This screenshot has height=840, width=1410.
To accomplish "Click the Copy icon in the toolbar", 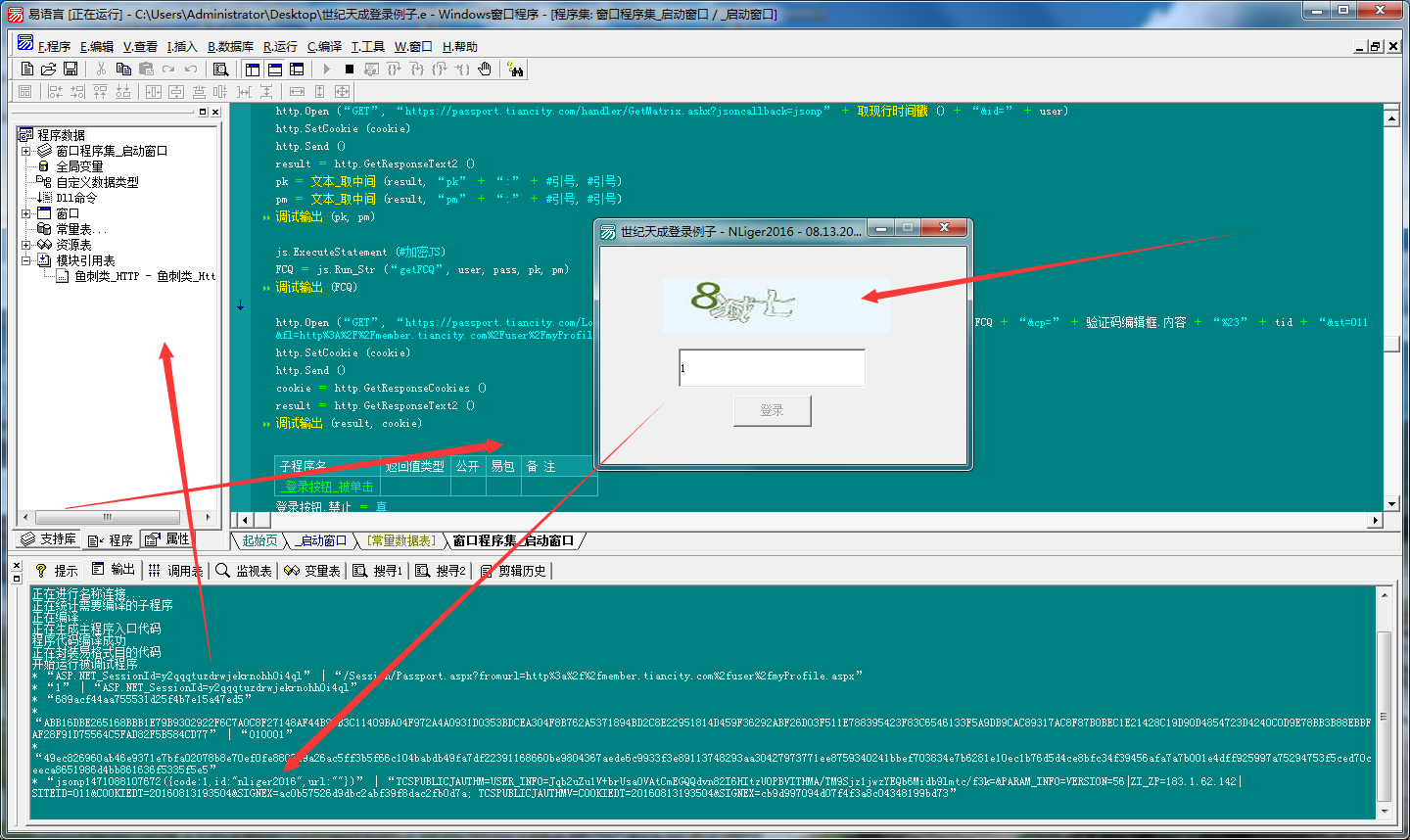I will [123, 69].
